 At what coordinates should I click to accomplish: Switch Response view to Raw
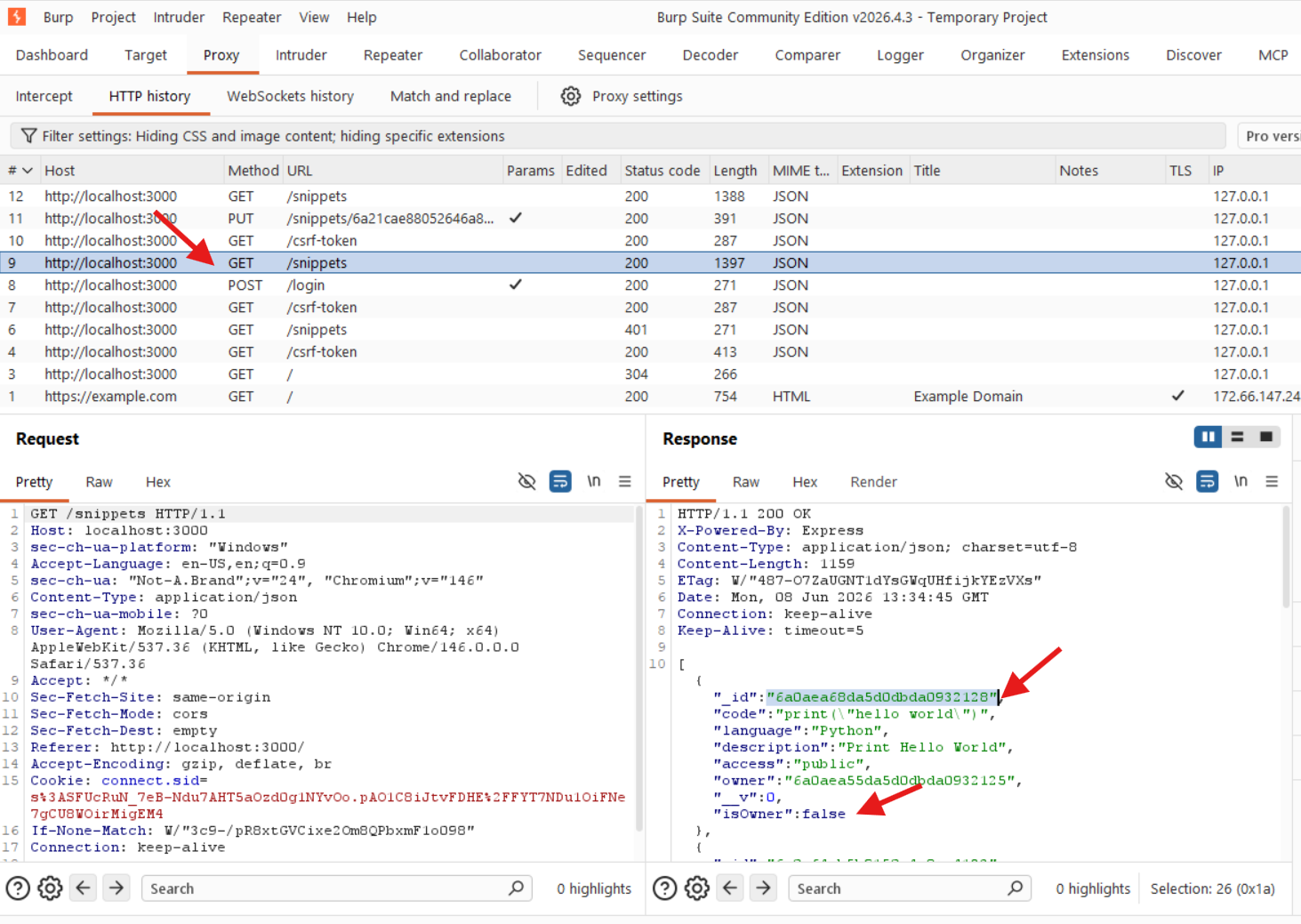tap(745, 482)
